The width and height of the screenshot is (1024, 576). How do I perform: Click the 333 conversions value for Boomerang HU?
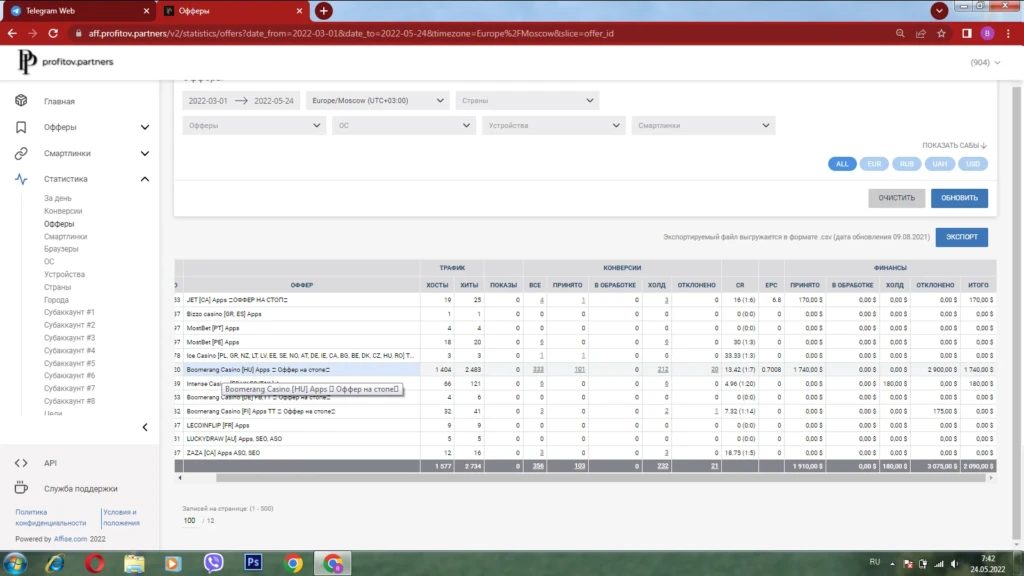(537, 370)
